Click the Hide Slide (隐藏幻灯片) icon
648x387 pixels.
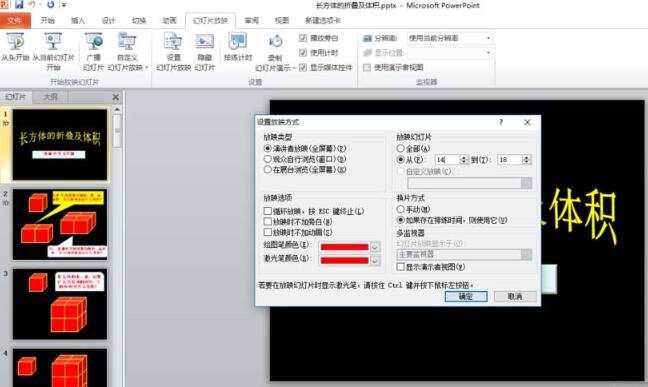point(205,41)
